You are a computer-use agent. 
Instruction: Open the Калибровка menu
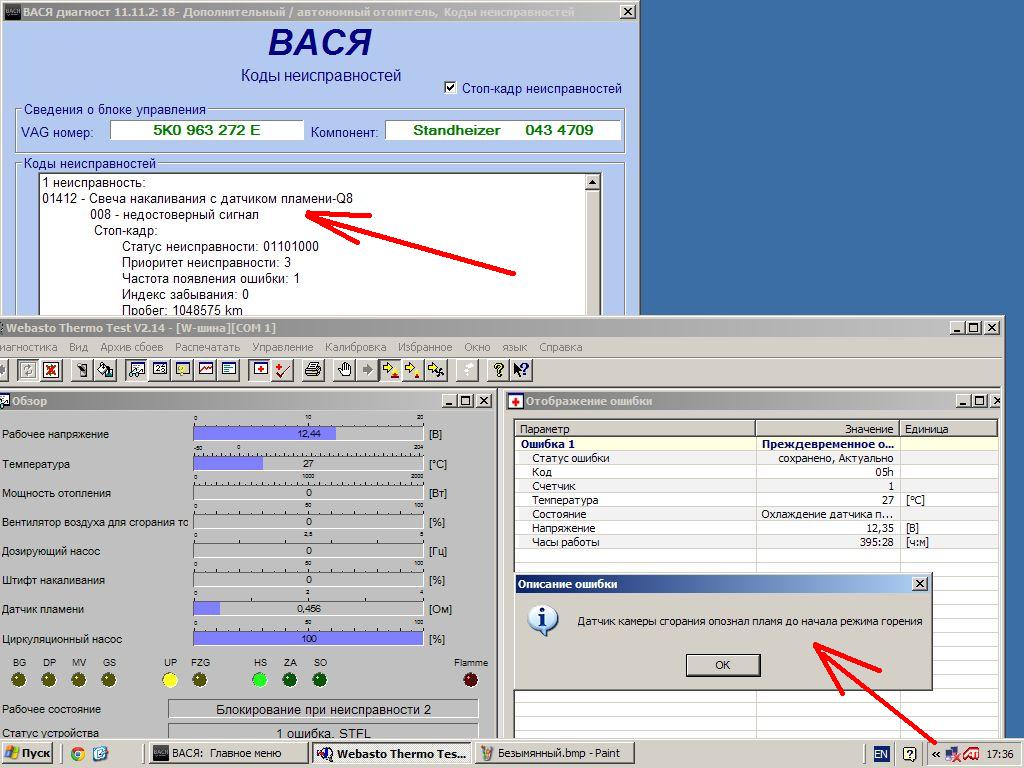(x=355, y=347)
